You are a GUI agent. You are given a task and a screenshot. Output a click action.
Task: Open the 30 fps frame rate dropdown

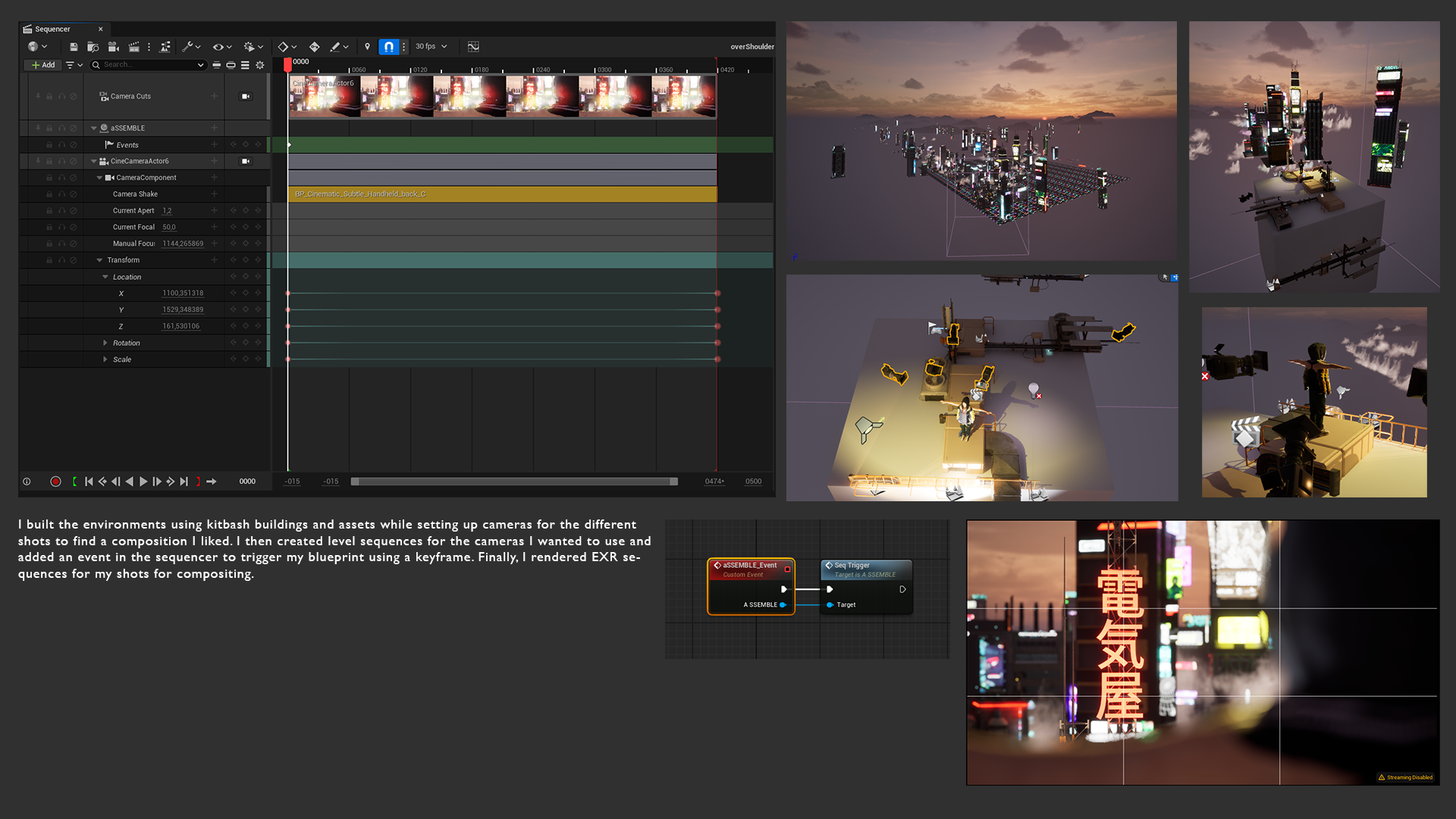pos(431,47)
